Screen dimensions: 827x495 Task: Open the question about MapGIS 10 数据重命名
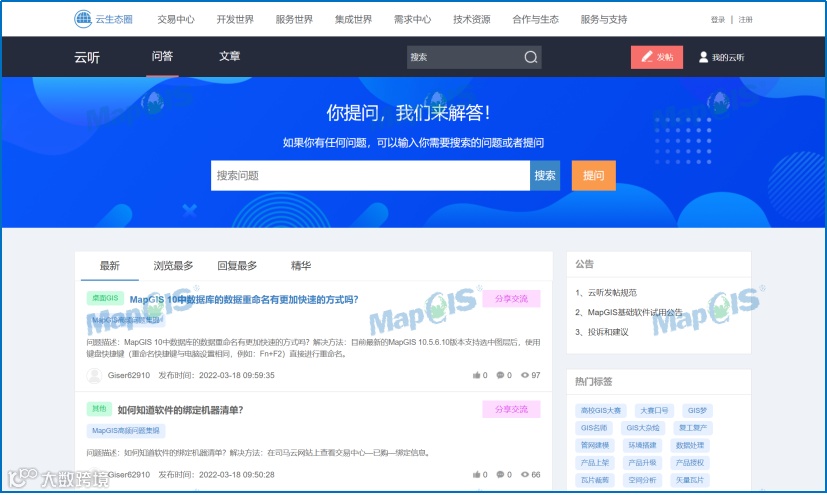click(244, 299)
